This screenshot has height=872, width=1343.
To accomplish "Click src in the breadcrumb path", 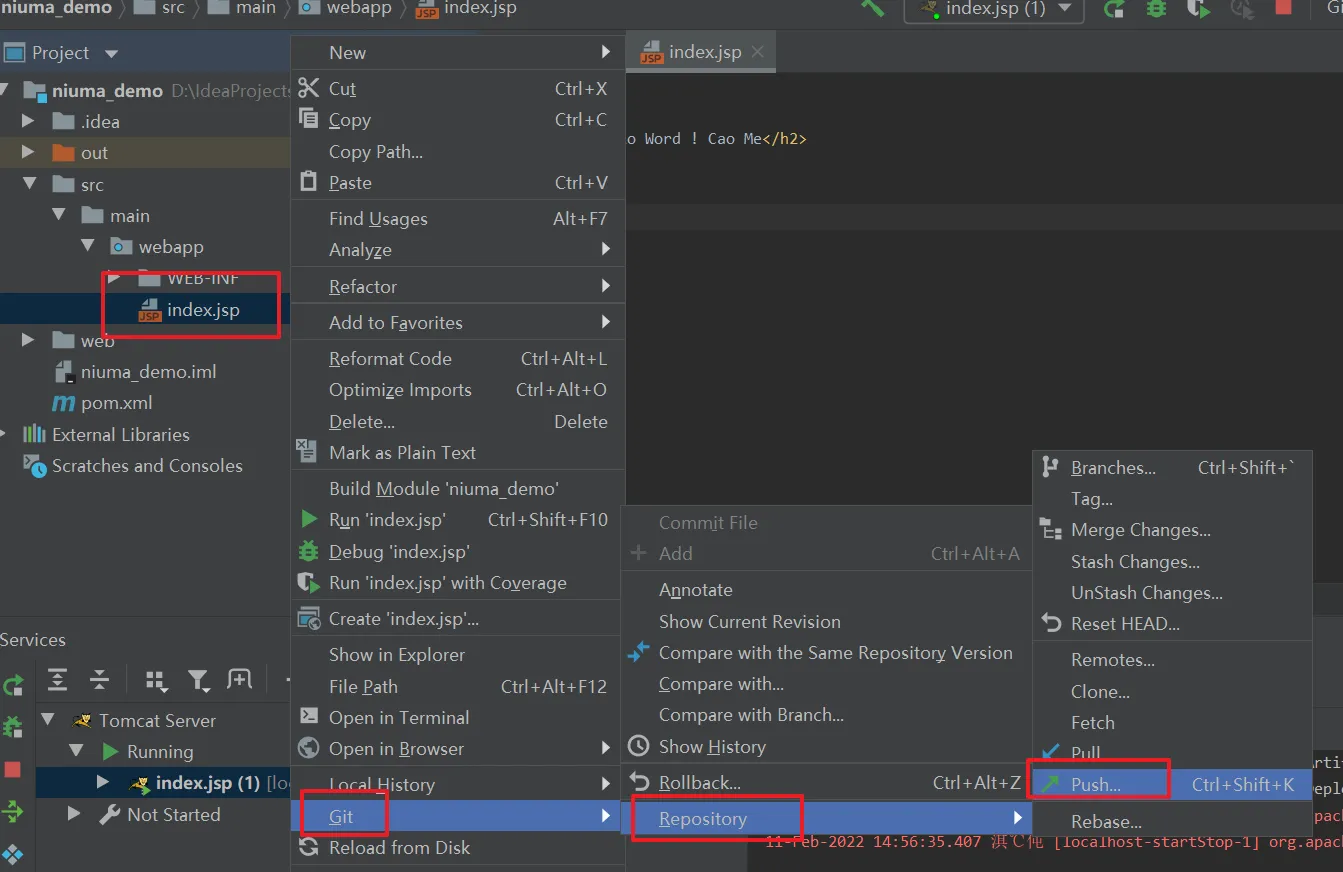I will (160, 8).
